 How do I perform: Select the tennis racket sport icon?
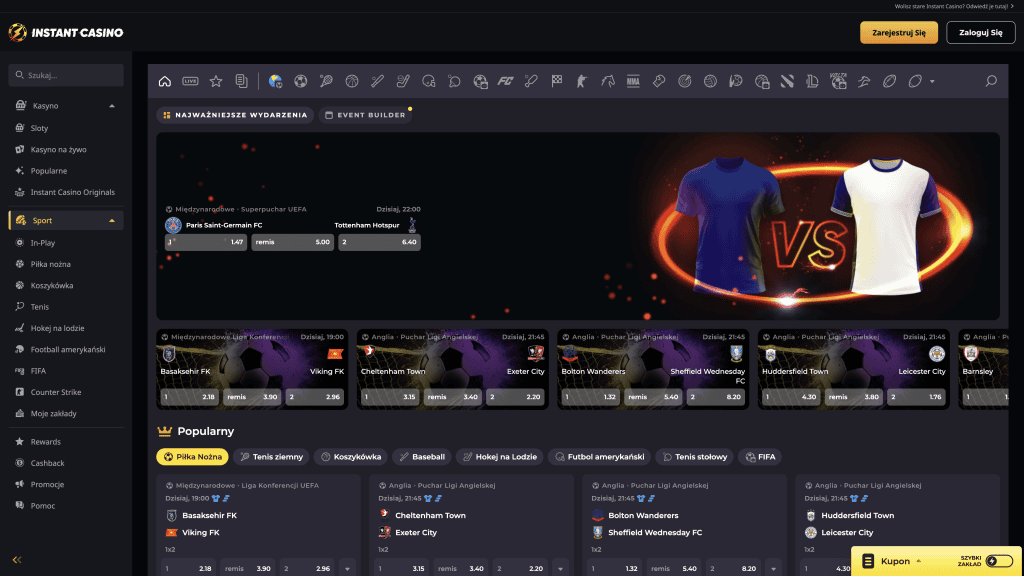pyautogui.click(x=326, y=81)
